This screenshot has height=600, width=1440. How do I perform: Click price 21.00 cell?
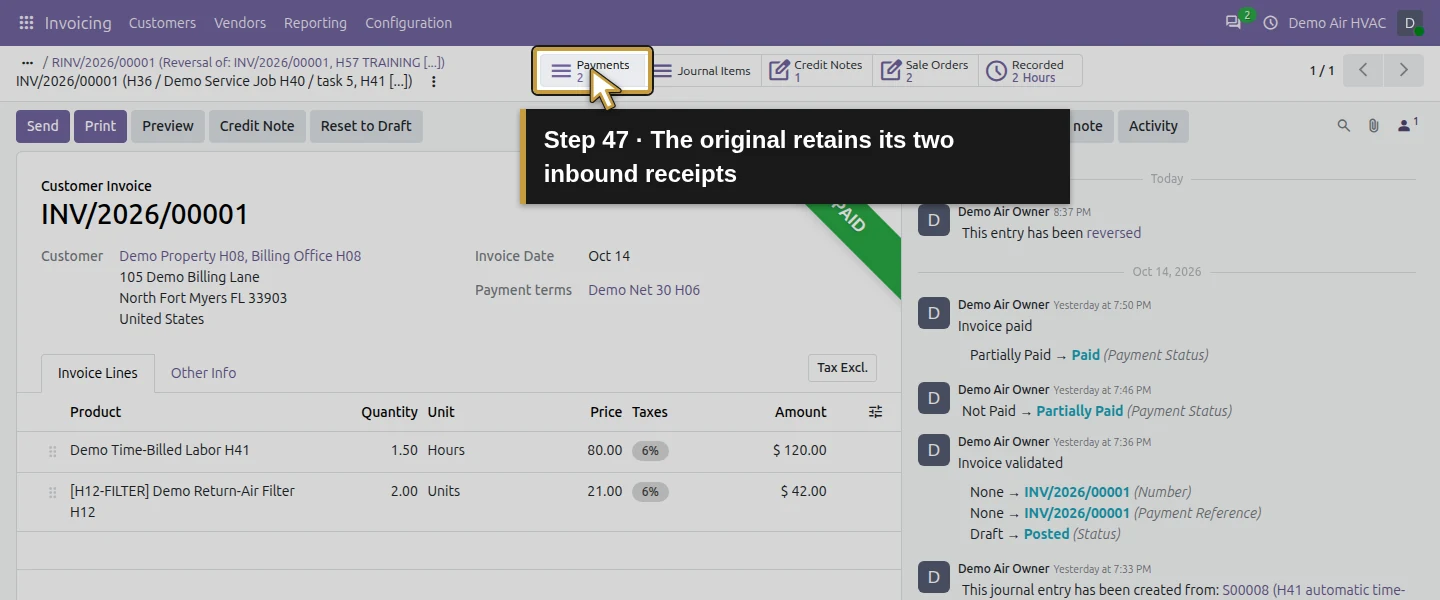[604, 491]
